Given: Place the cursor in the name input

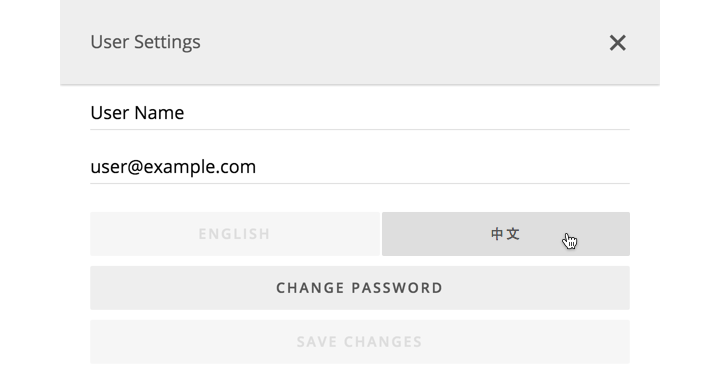Looking at the screenshot, I should pos(360,113).
